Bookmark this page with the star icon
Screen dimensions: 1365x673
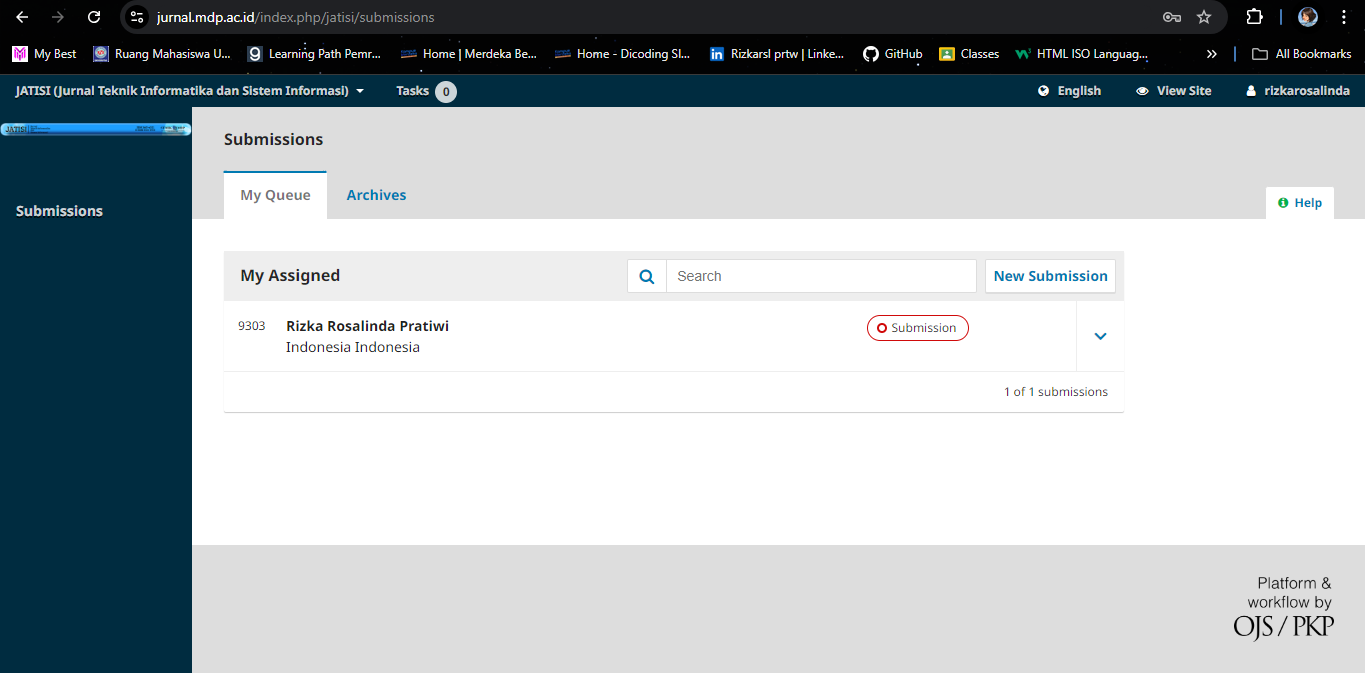[1204, 17]
